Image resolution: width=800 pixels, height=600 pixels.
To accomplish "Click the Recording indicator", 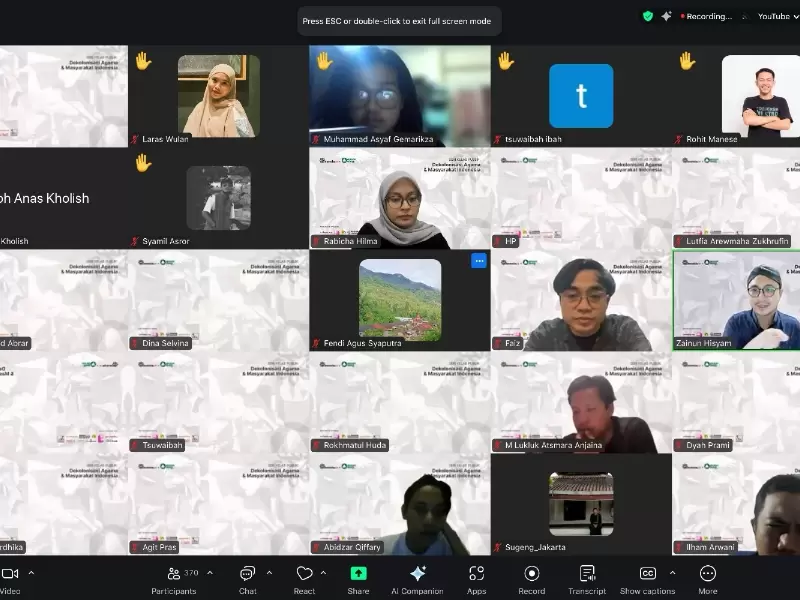I will click(707, 16).
